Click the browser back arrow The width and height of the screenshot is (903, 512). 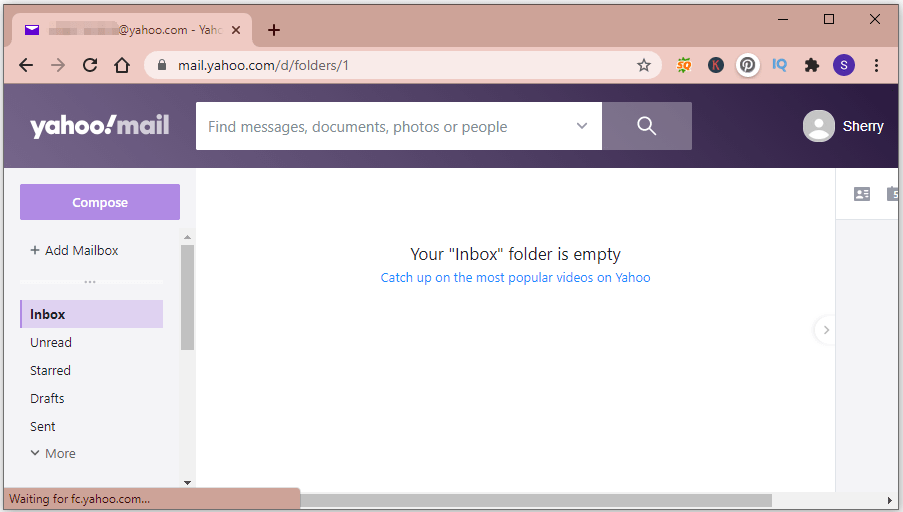[26, 65]
